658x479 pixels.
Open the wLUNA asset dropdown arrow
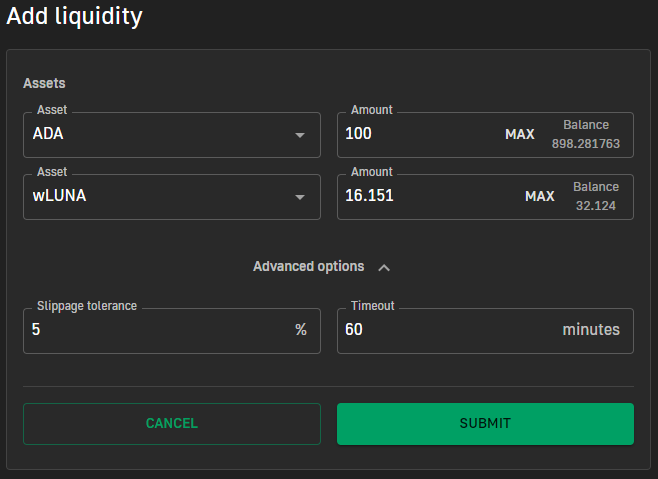(x=300, y=197)
